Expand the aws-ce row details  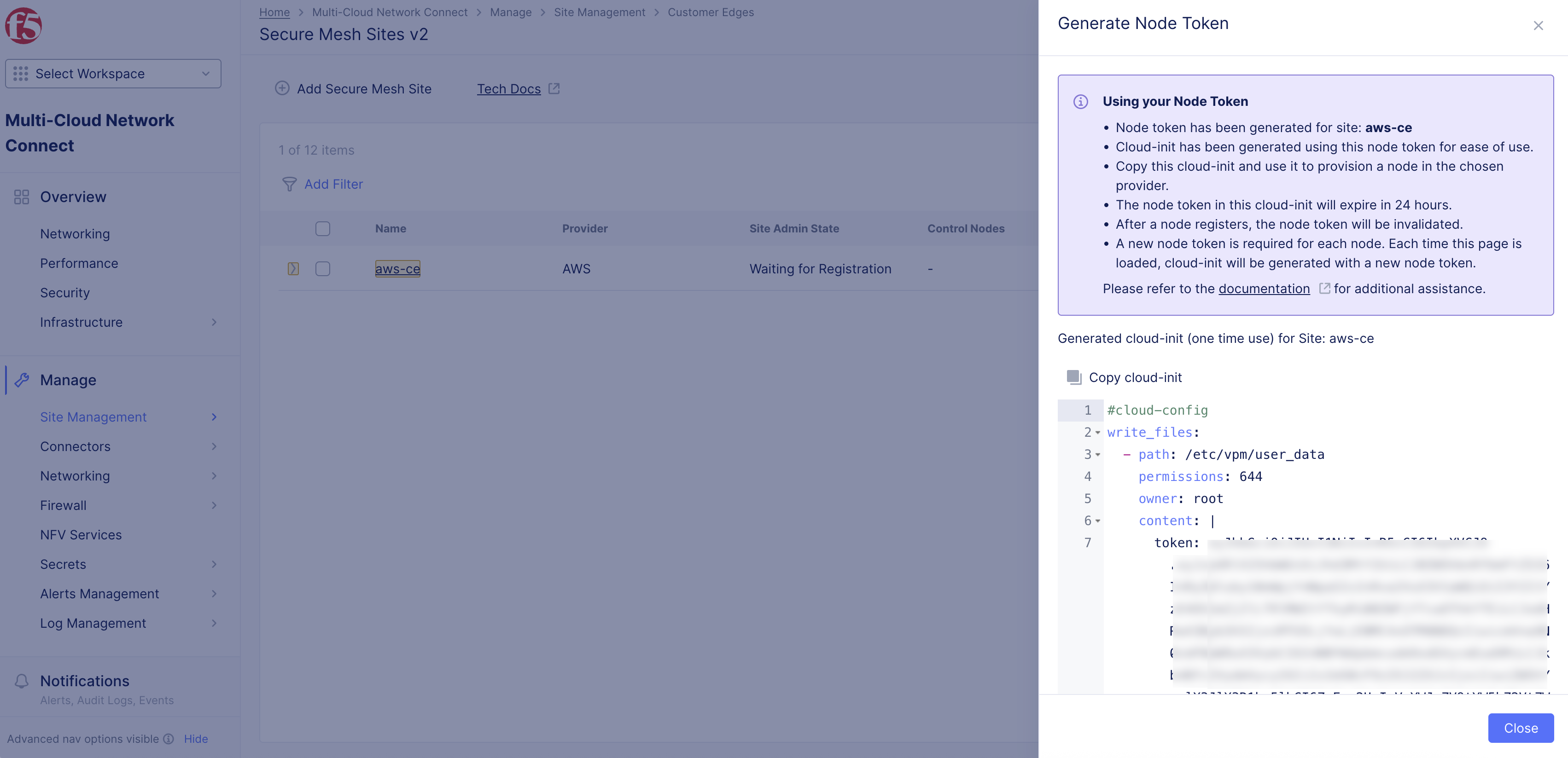tap(293, 269)
